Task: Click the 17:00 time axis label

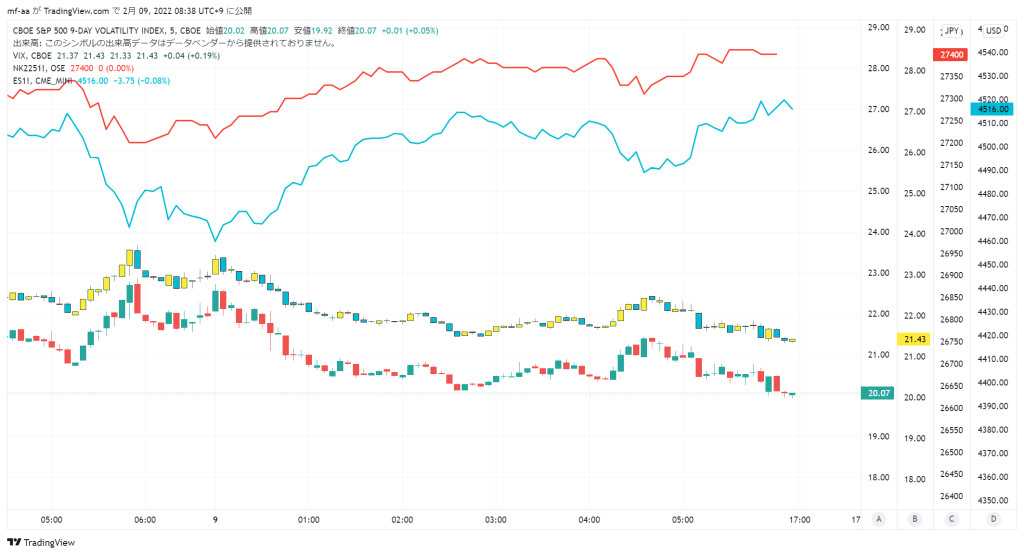Action: [x=799, y=520]
